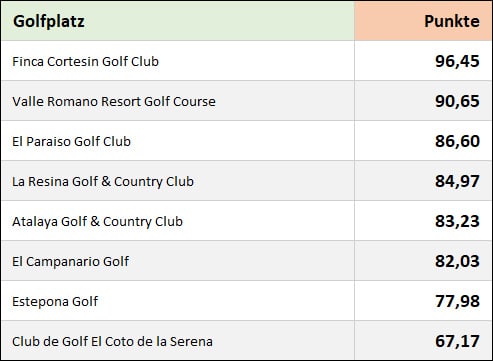Click the Golfplatz column header

pyautogui.click(x=49, y=22)
